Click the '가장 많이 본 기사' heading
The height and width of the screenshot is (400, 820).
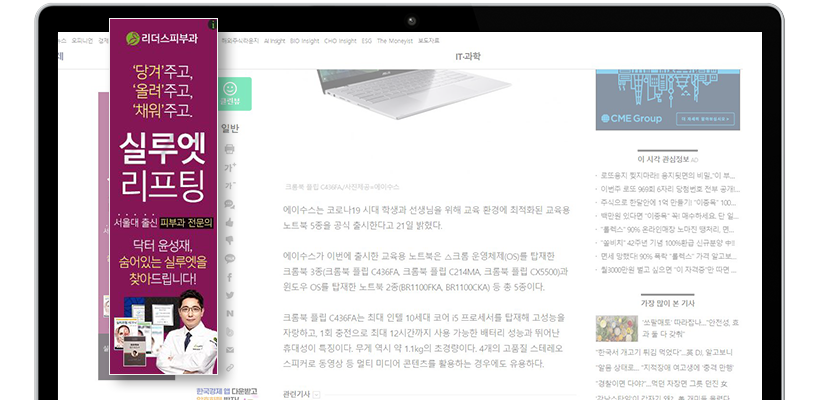[668, 303]
